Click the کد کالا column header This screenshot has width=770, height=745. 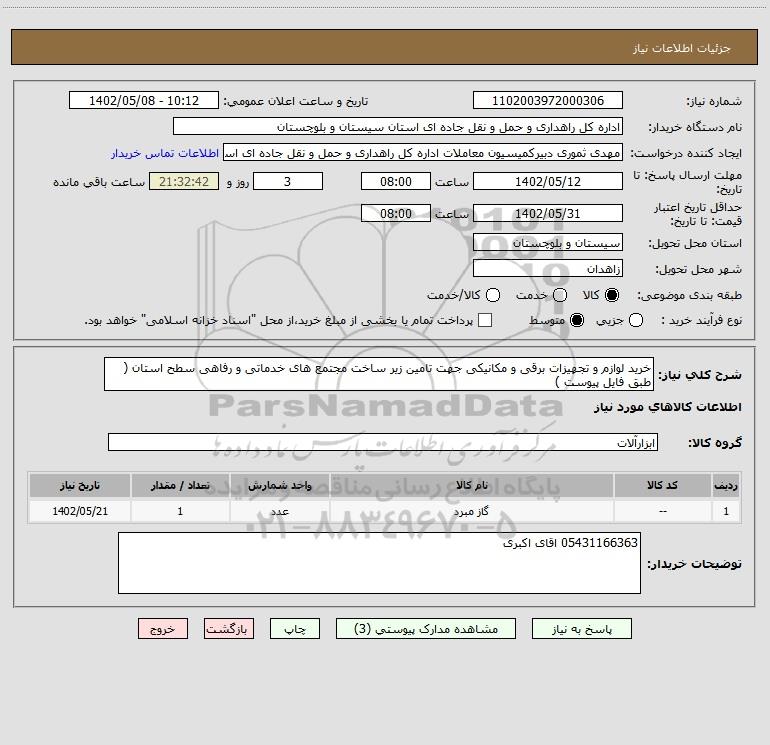(663, 485)
